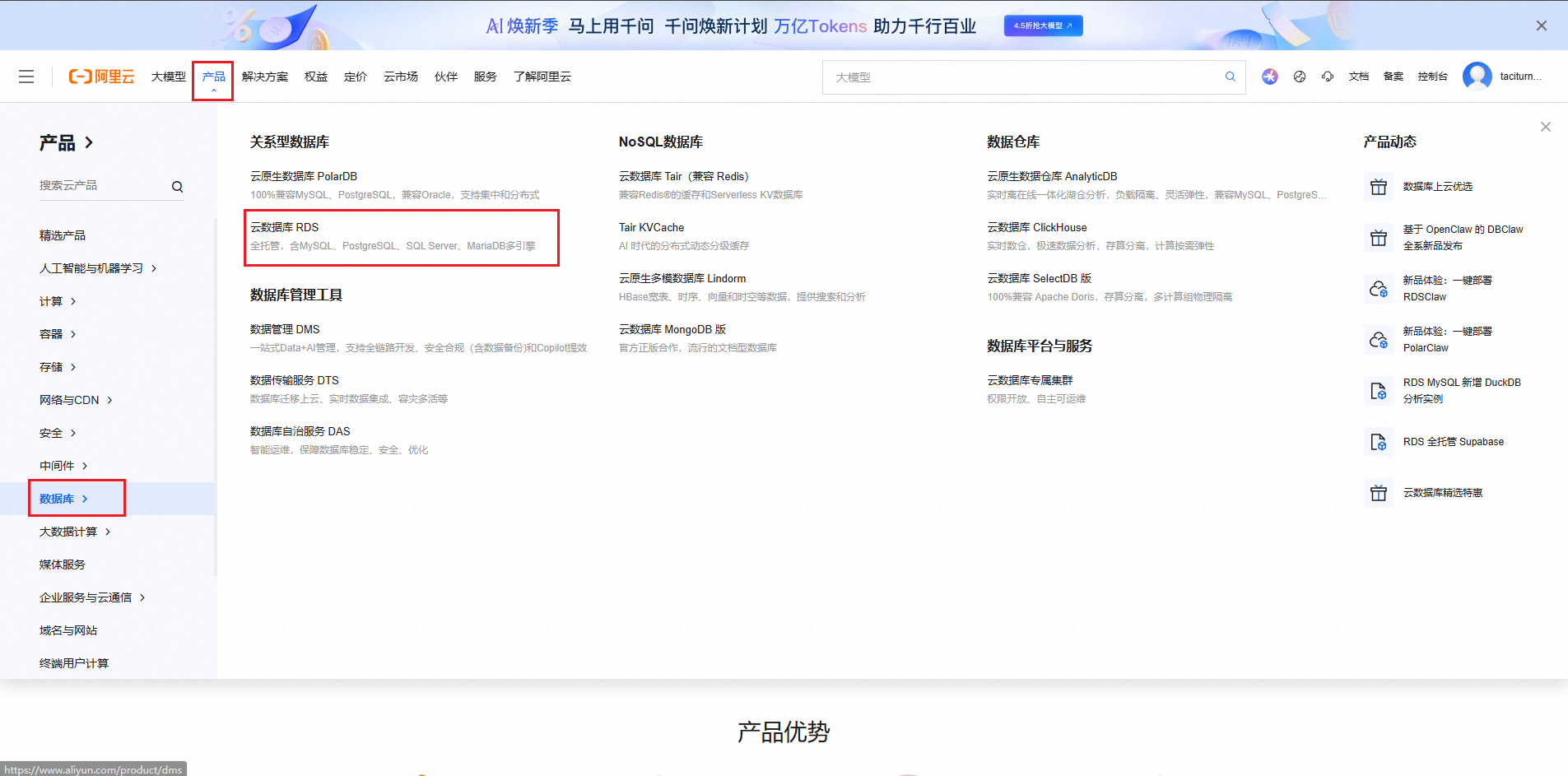Expand the 网络与CDN sidebar category
The width and height of the screenshot is (1568, 776).
pos(76,400)
